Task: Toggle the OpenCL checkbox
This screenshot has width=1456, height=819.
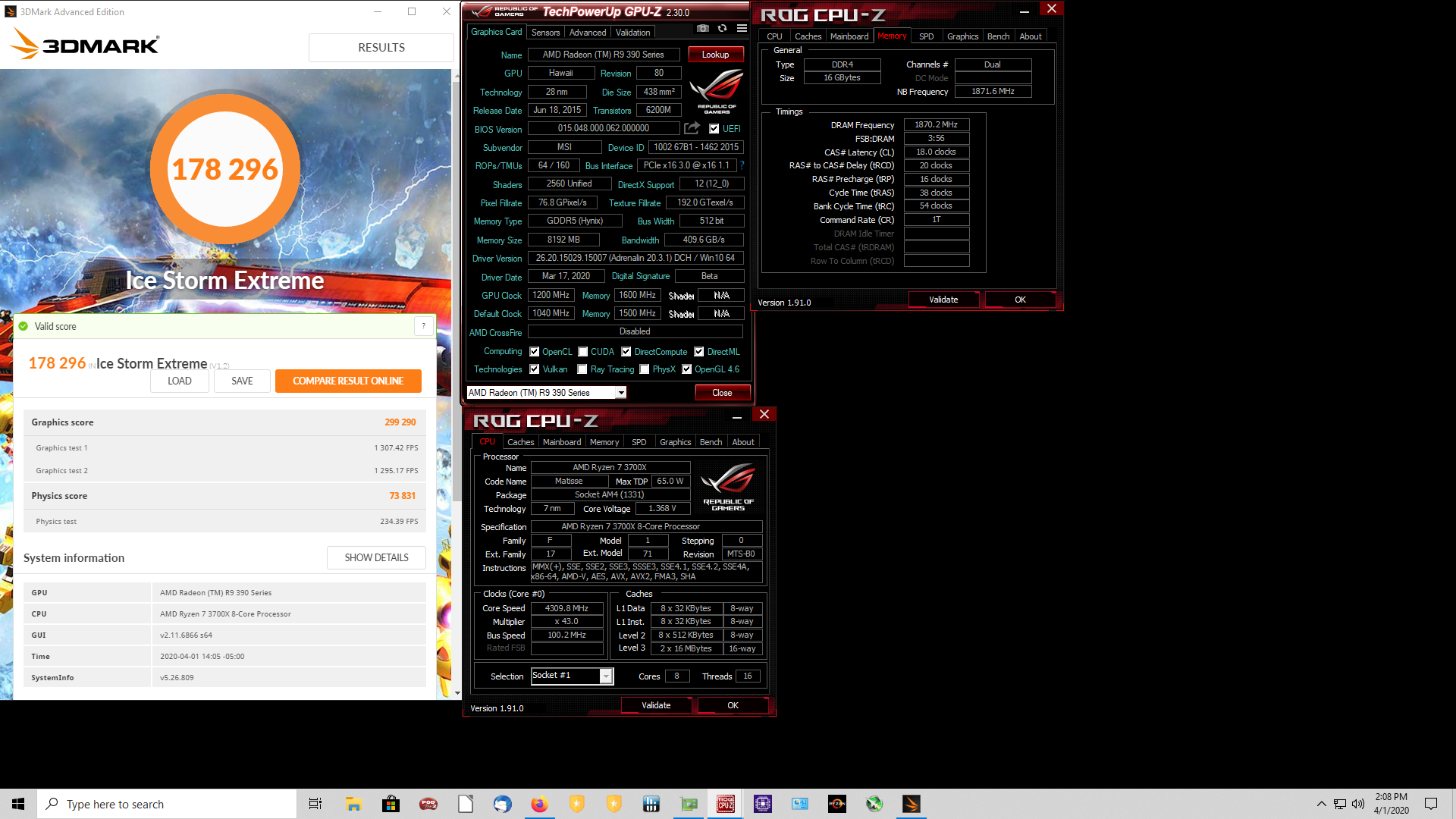Action: coord(535,352)
